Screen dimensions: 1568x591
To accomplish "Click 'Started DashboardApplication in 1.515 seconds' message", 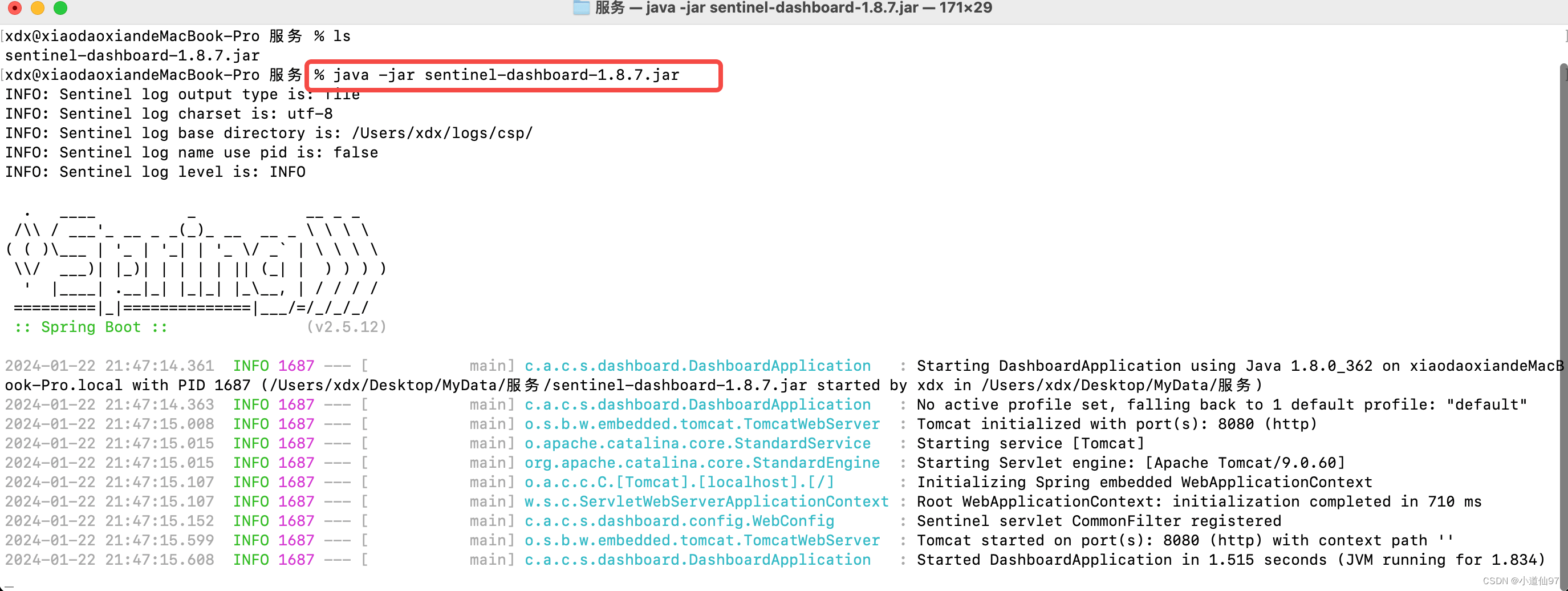I will (x=1231, y=561).
